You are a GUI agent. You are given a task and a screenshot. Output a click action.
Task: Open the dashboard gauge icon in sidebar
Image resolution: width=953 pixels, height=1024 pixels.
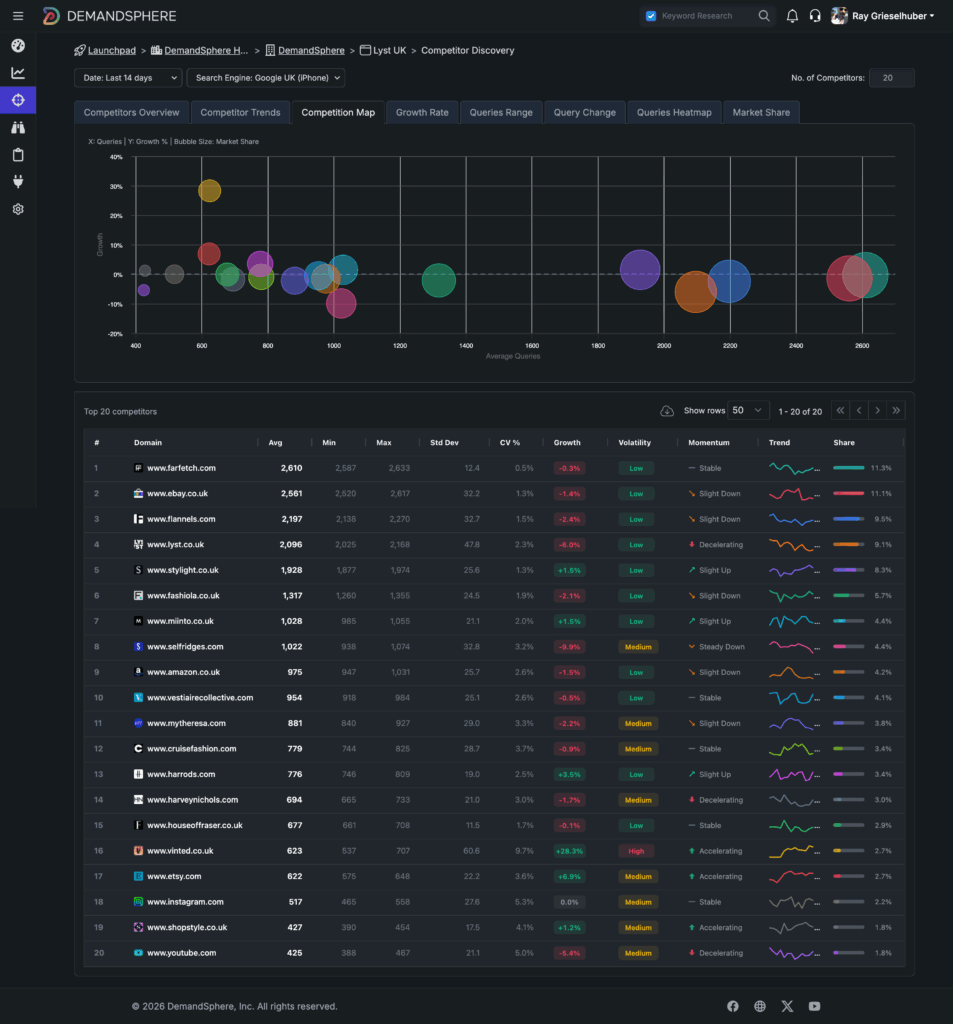18,46
